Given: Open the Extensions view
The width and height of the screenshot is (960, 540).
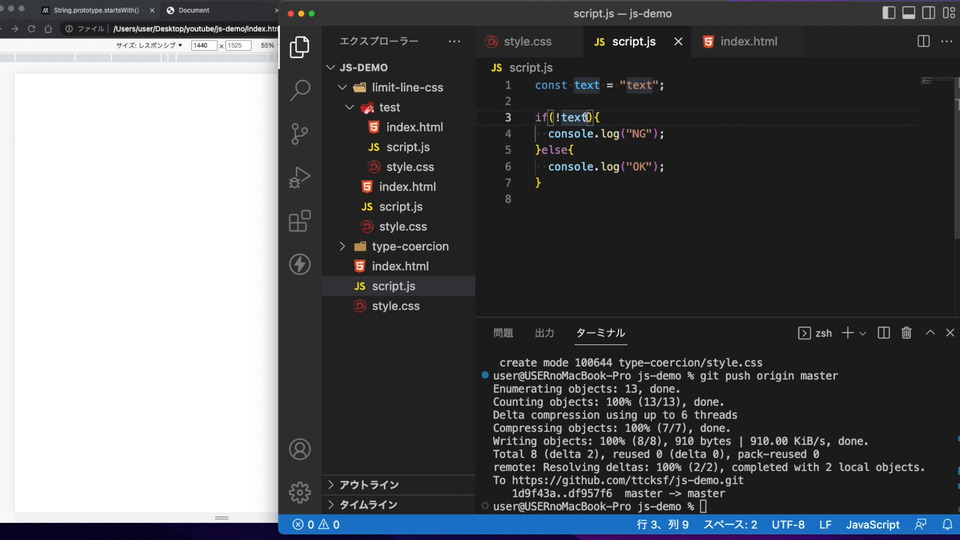Looking at the screenshot, I should [299, 221].
